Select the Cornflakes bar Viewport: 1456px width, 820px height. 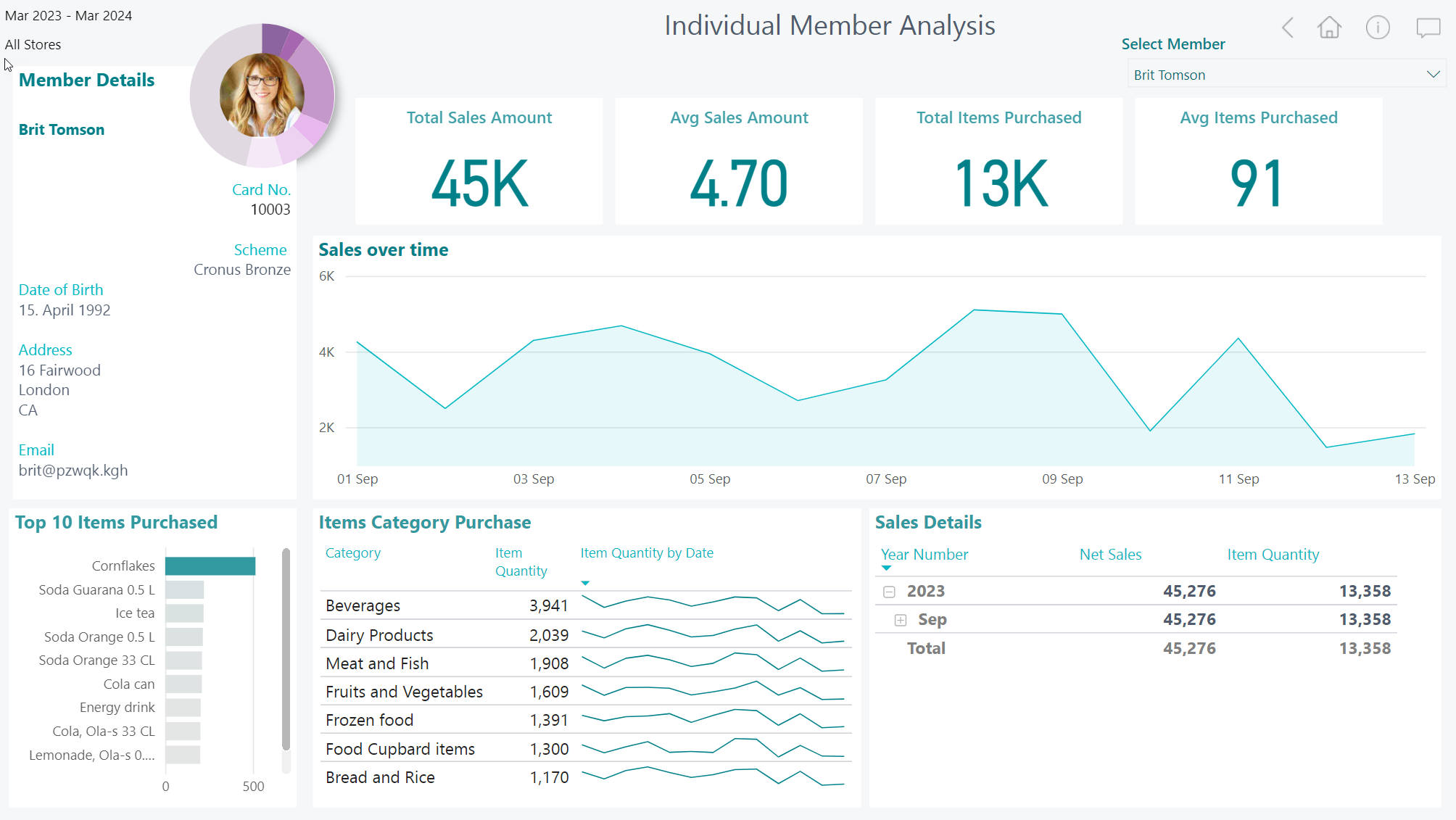coord(210,566)
